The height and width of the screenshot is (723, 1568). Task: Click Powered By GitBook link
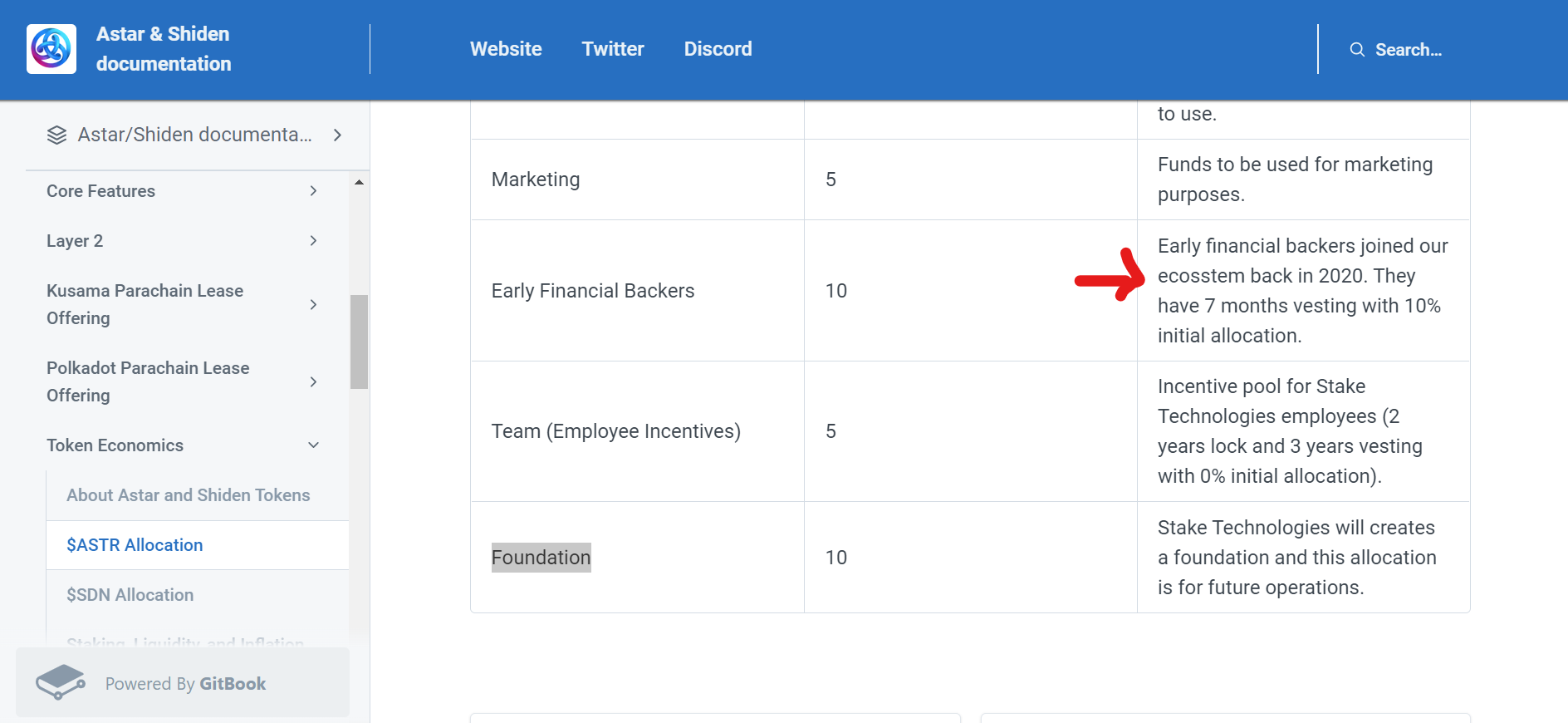(x=183, y=682)
